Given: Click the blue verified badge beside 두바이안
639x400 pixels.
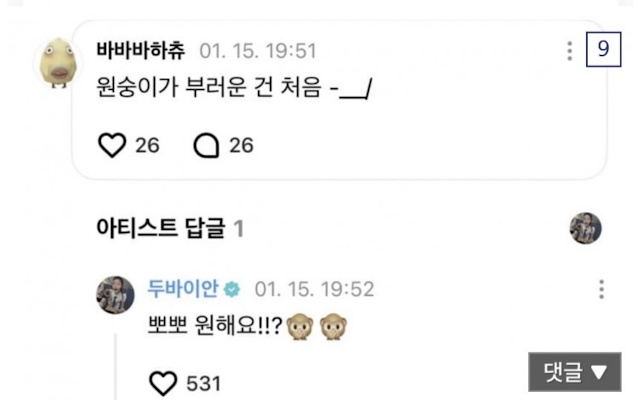Looking at the screenshot, I should pyautogui.click(x=231, y=290).
